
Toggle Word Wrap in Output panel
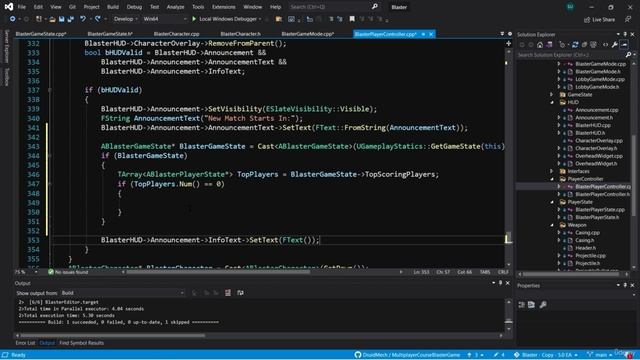coord(240,293)
